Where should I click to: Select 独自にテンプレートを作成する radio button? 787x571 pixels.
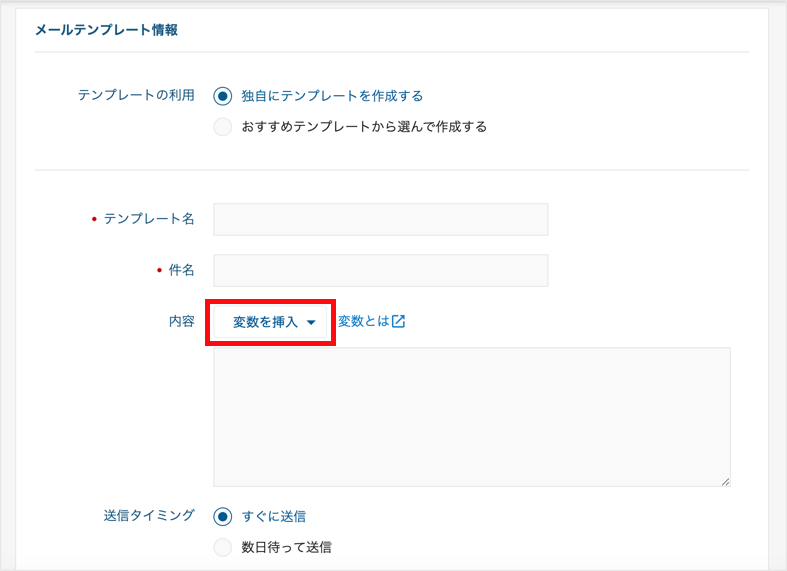pos(222,96)
